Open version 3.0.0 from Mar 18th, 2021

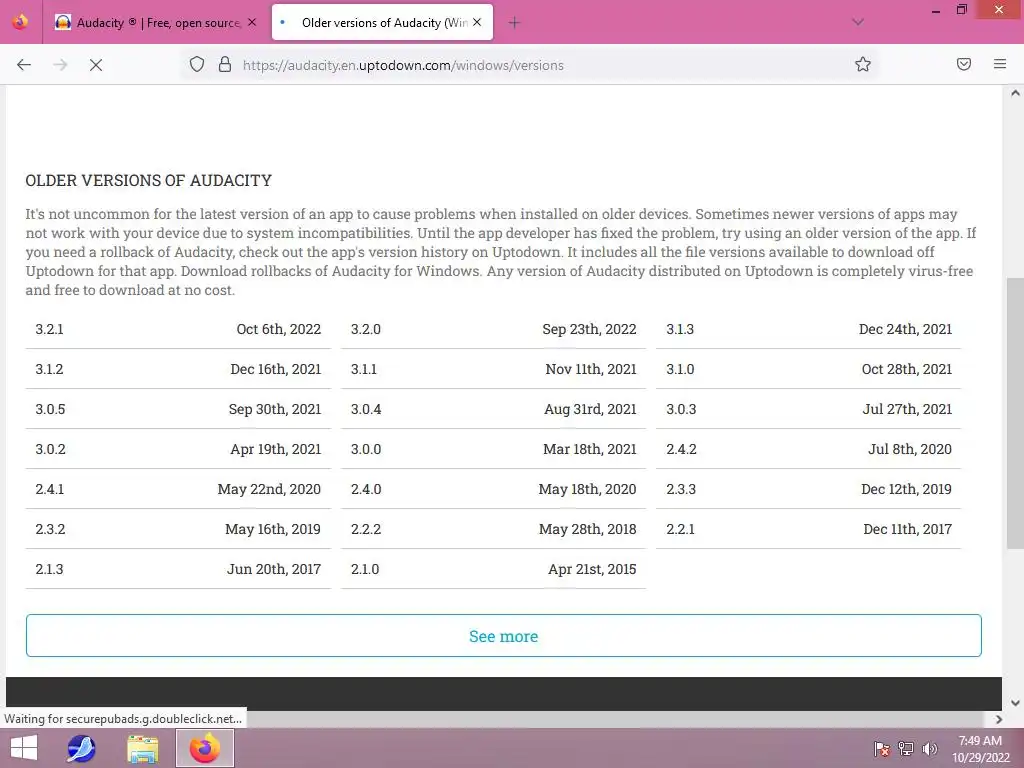pos(494,449)
